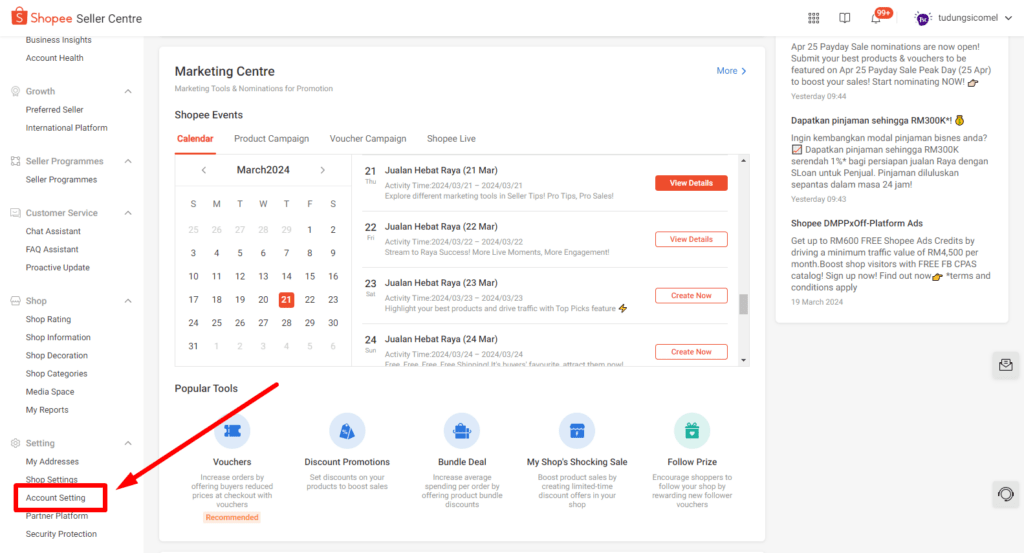This screenshot has height=553, width=1024.
Task: Open the apps grid icon in header
Action: (814, 18)
